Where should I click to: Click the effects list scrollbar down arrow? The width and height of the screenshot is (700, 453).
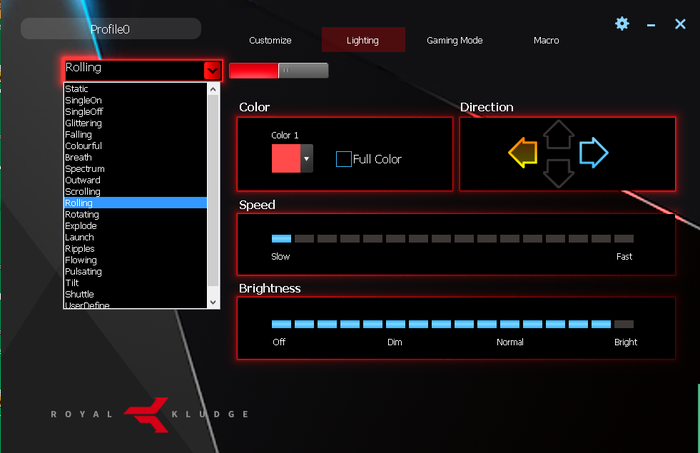point(212,301)
